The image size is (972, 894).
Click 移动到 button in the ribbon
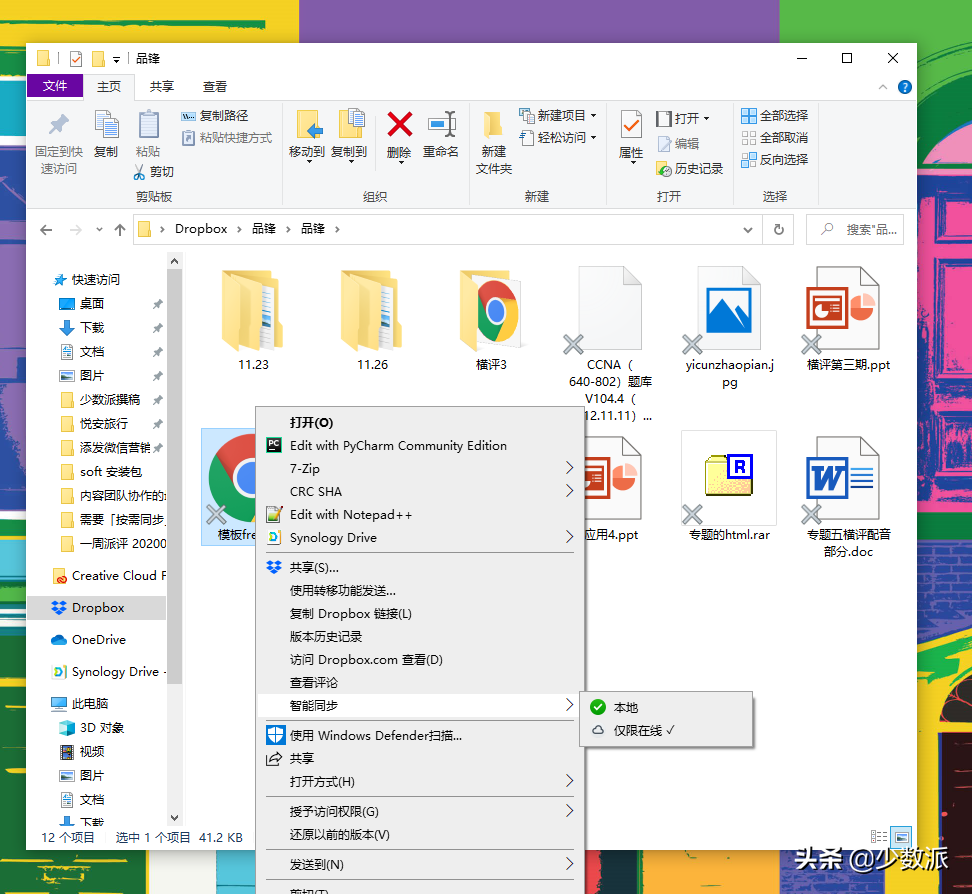pos(307,137)
